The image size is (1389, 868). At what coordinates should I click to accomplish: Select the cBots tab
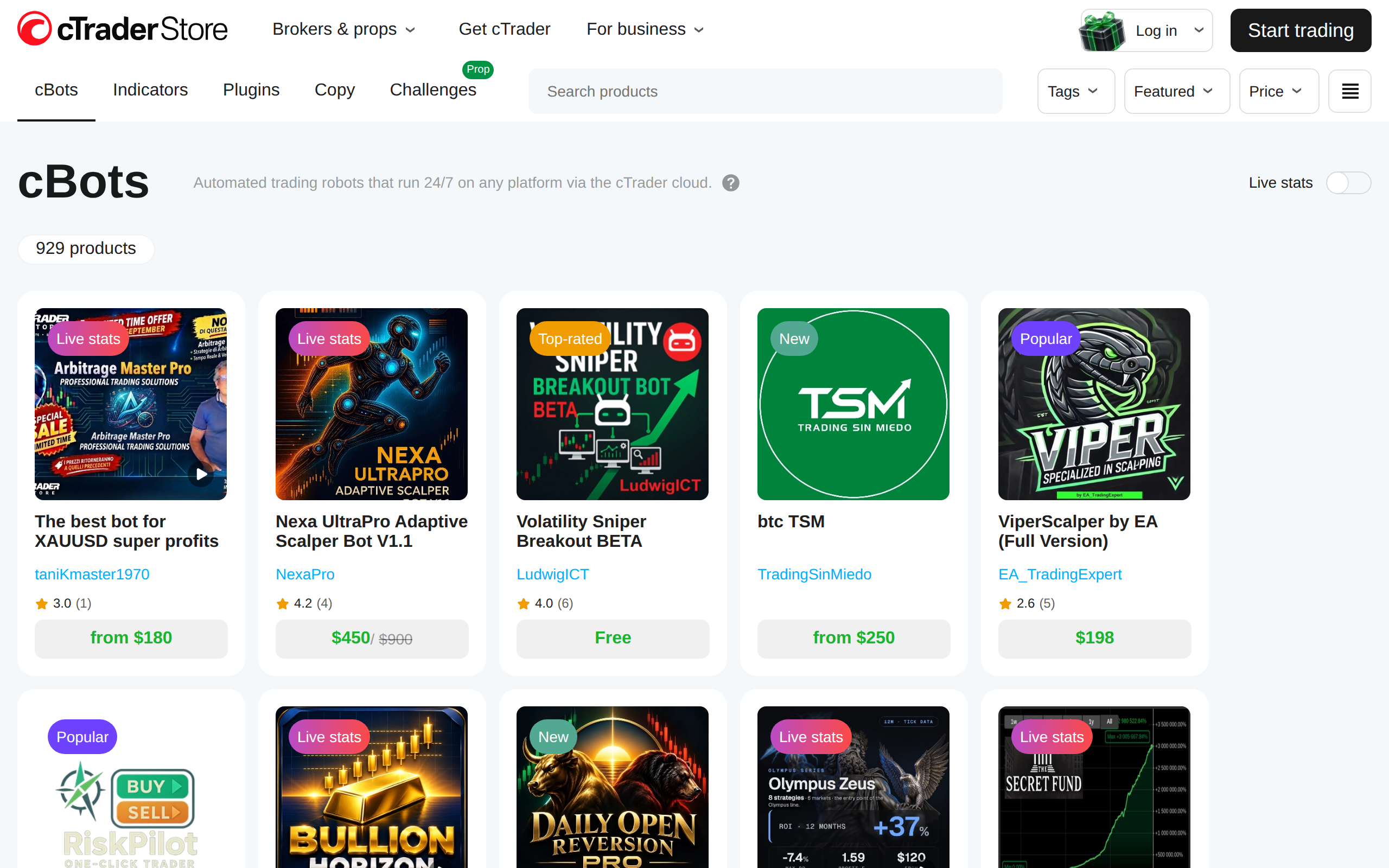point(56,90)
